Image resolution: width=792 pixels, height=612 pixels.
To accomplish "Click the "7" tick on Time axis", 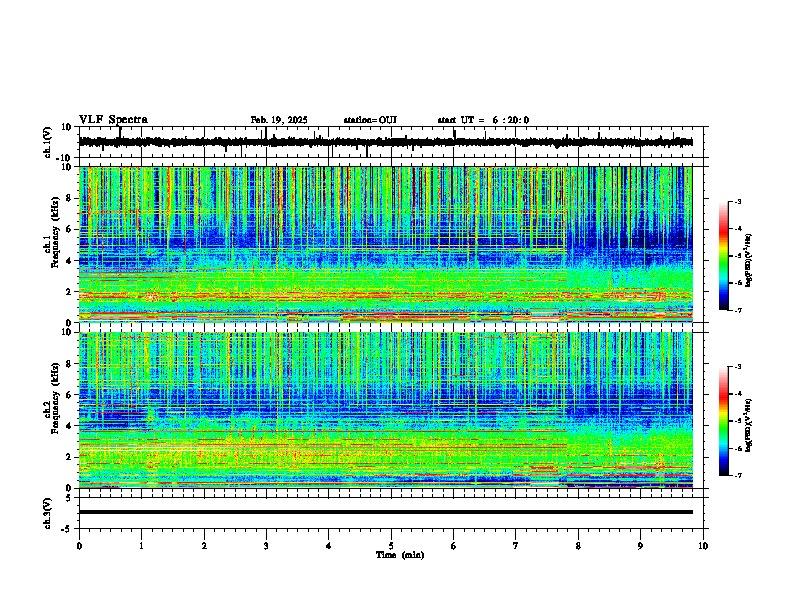I will pos(516,546).
